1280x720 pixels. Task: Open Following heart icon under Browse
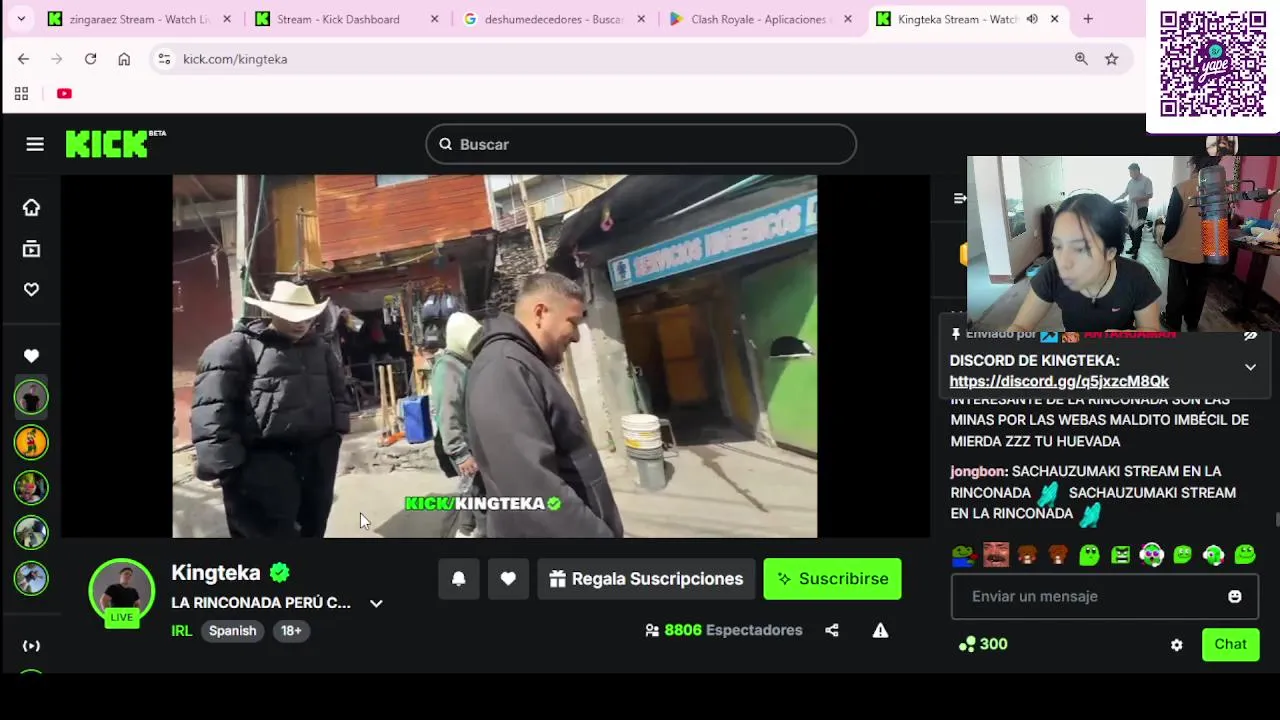click(31, 289)
